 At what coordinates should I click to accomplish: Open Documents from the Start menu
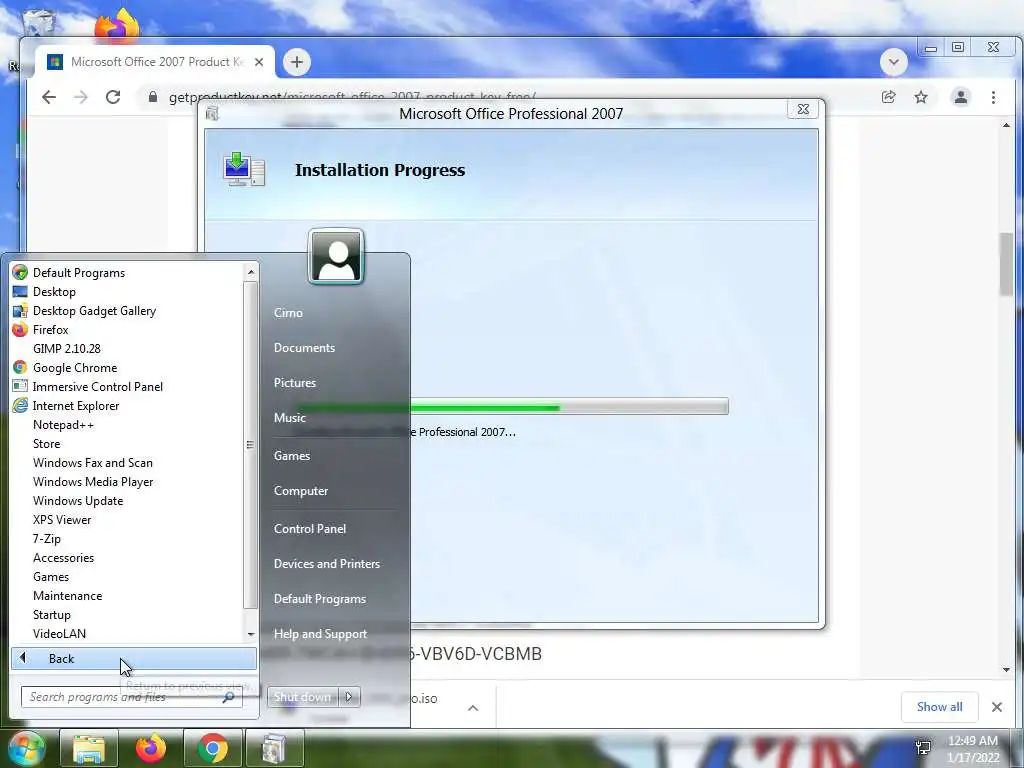(x=304, y=348)
